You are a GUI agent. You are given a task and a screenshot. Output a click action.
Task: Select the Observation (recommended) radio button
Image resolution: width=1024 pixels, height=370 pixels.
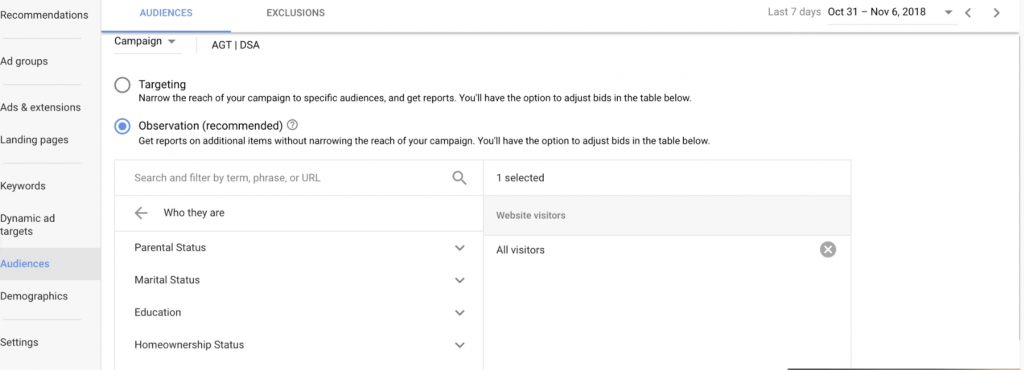pos(122,126)
